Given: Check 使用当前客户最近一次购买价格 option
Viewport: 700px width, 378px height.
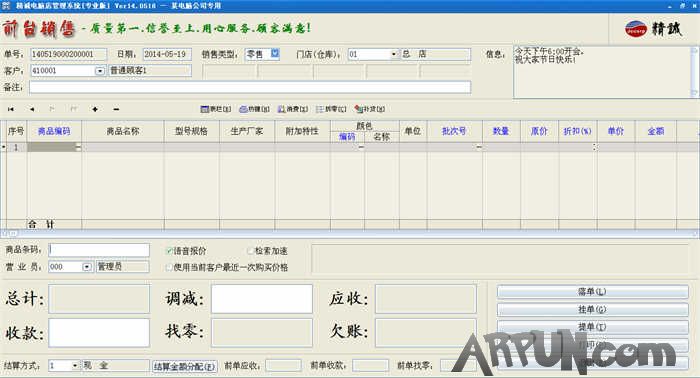Looking at the screenshot, I should (169, 267).
